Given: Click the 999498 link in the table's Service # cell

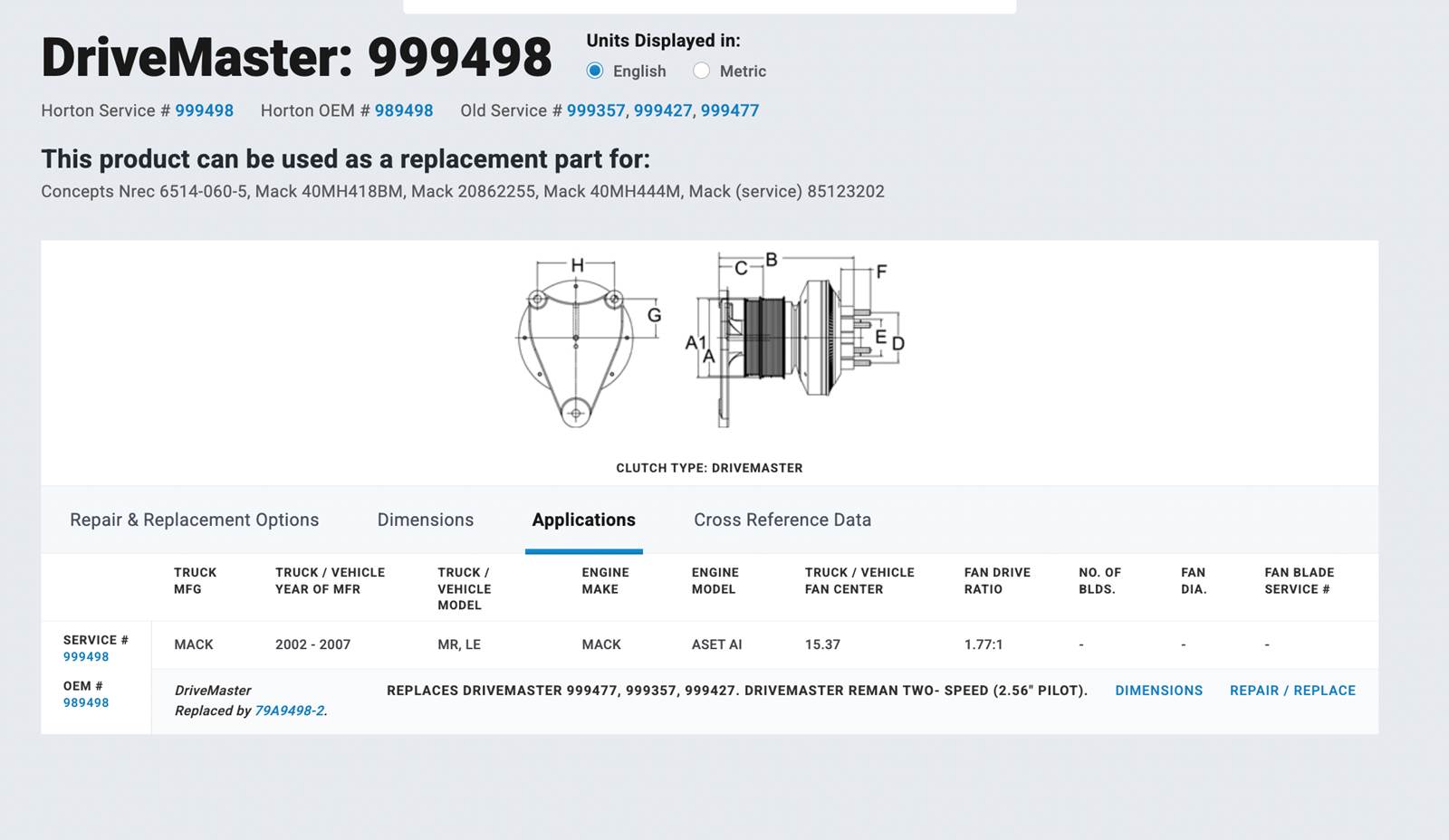Looking at the screenshot, I should click(x=86, y=657).
